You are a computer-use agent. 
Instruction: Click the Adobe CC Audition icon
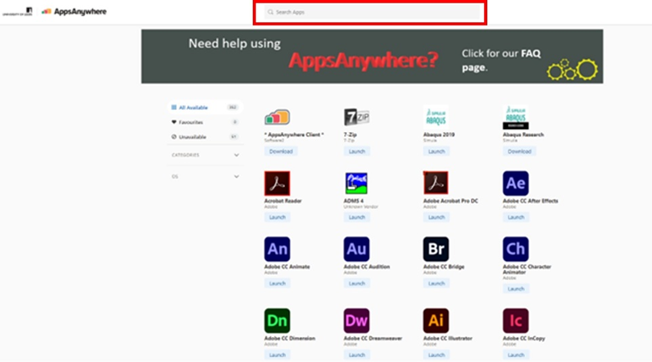pos(356,249)
